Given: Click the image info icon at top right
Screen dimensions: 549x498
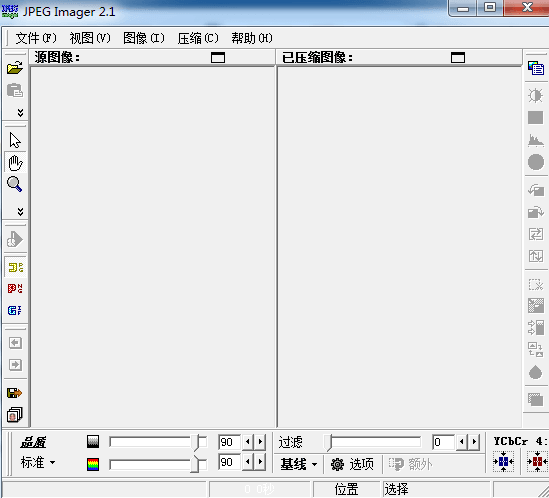Looking at the screenshot, I should coord(536,68).
